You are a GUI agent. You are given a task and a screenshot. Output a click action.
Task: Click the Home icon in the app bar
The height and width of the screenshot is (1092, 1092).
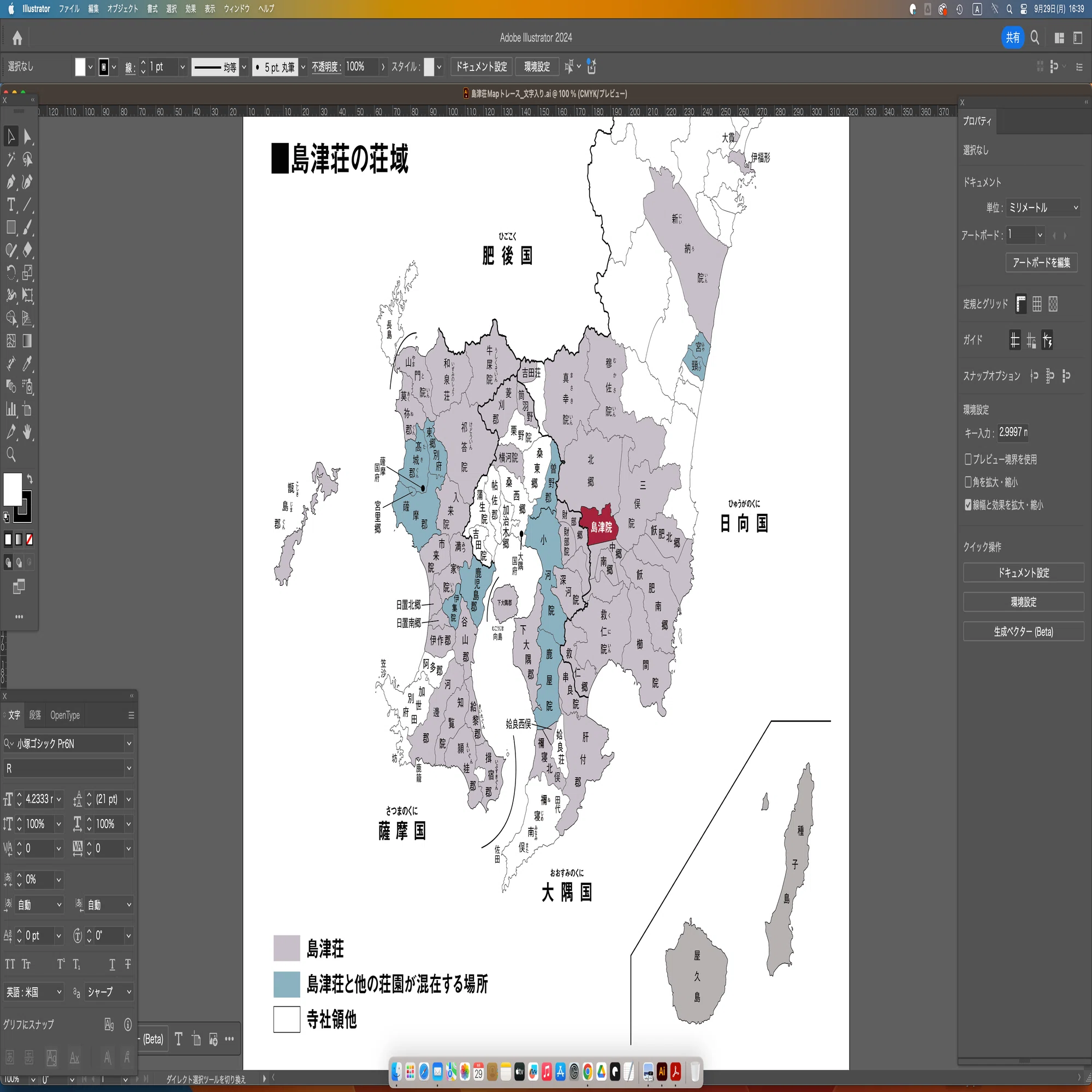click(17, 38)
